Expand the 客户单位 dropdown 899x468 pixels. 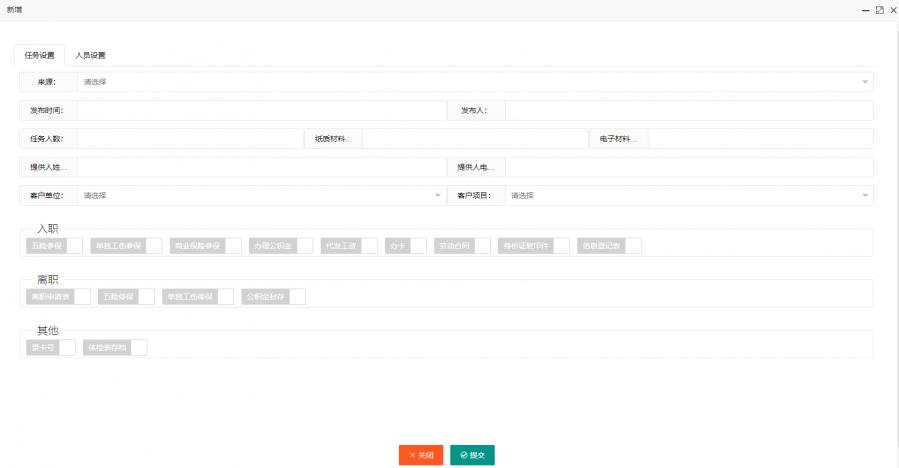click(261, 196)
